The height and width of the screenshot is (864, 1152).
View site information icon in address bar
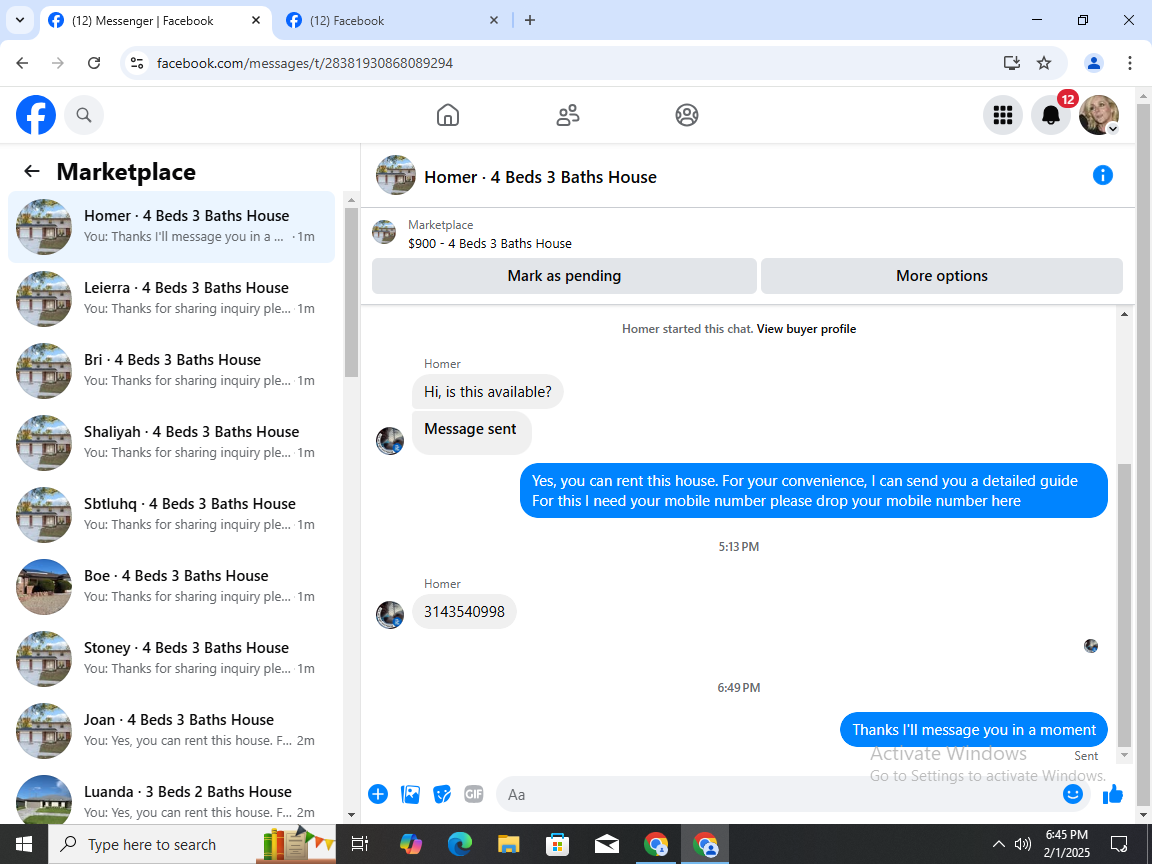[x=137, y=63]
